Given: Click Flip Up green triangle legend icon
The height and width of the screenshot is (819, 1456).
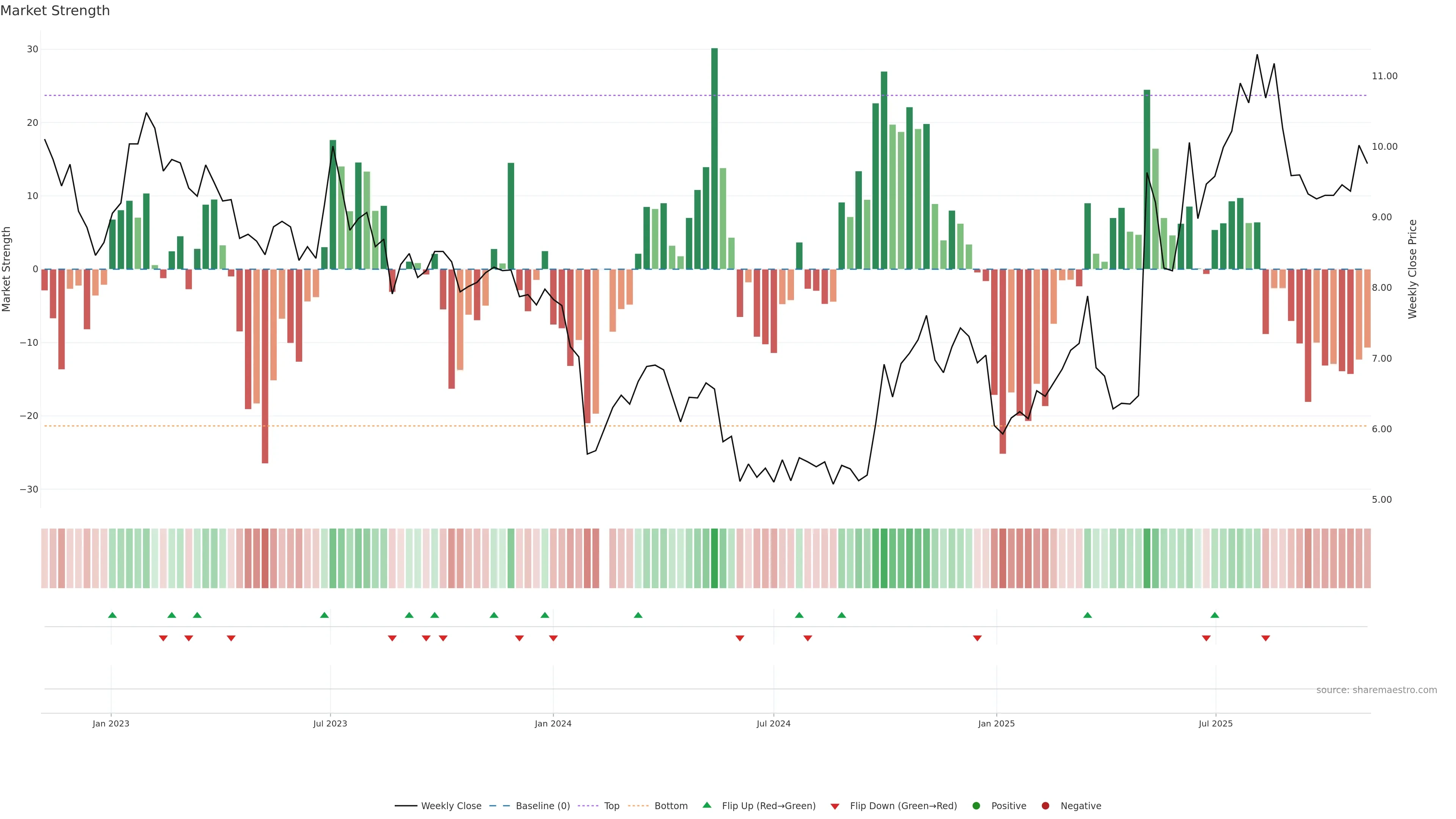Looking at the screenshot, I should tap(706, 805).
